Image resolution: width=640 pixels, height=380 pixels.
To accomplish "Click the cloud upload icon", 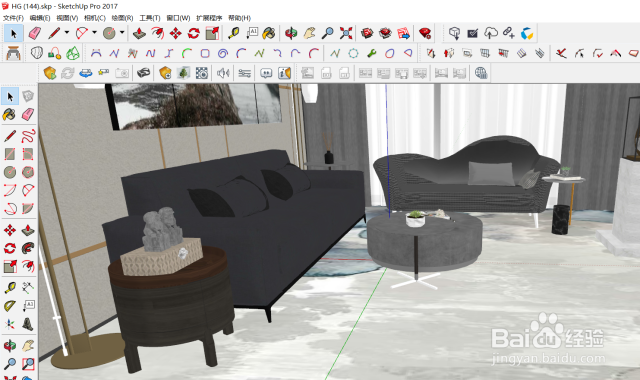I will point(491,33).
